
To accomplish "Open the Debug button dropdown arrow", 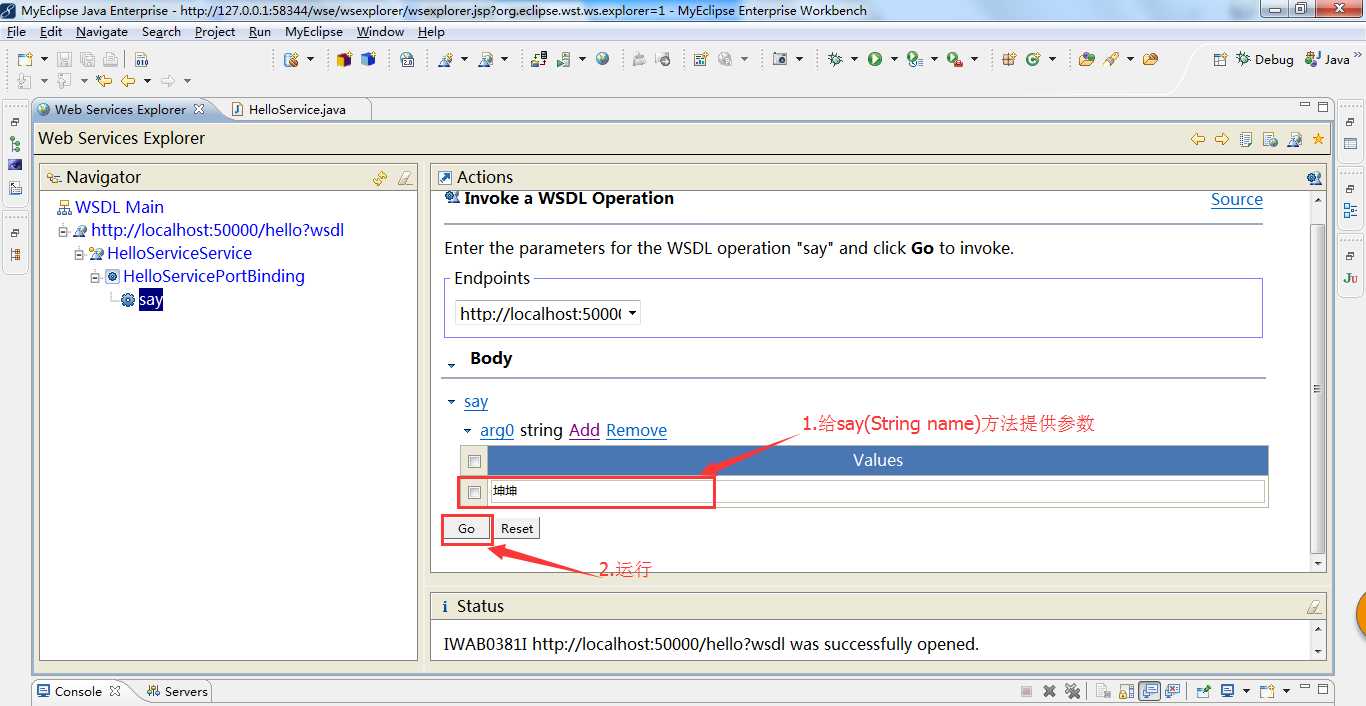I will 854,60.
